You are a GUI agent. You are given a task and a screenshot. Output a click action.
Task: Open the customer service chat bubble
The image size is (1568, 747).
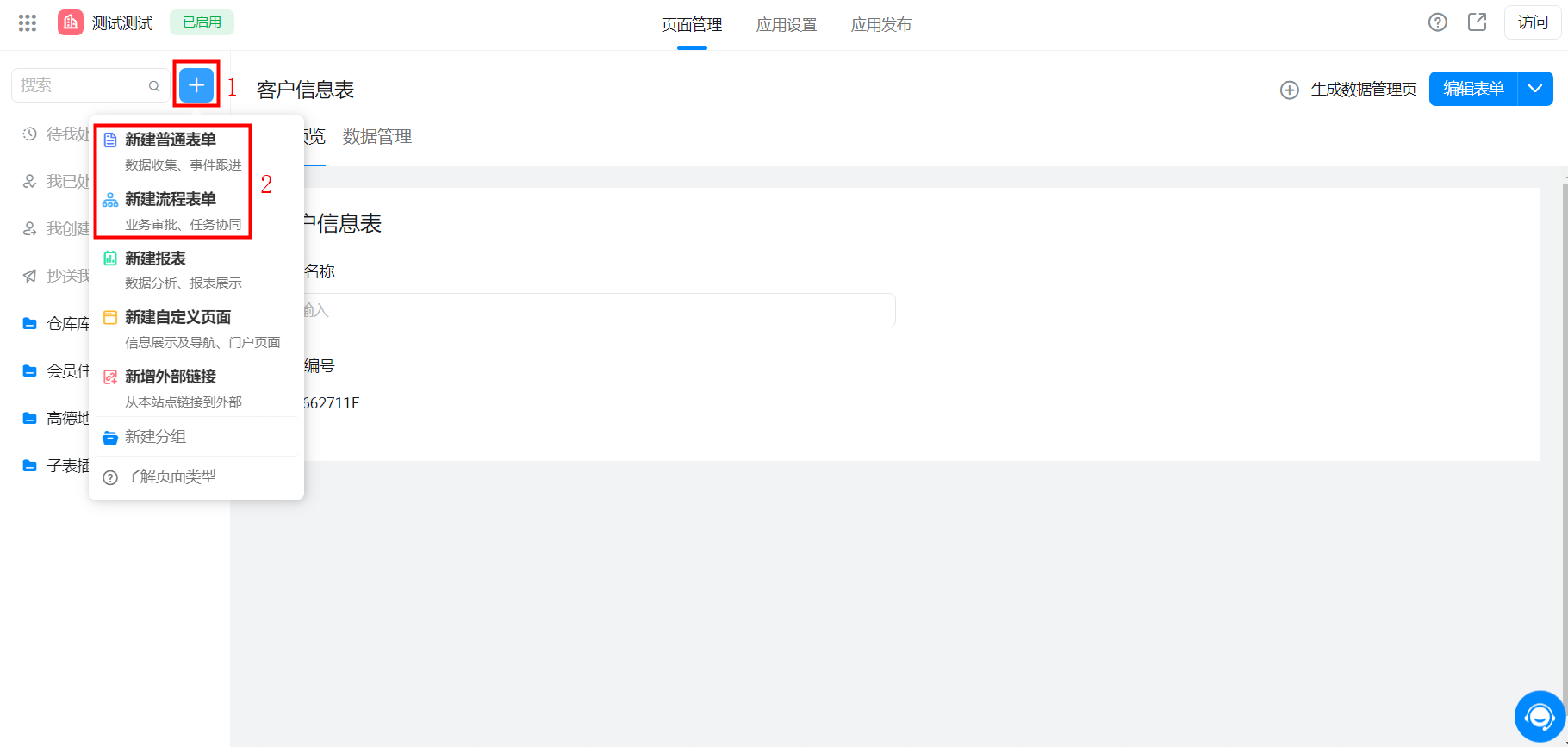[1540, 716]
